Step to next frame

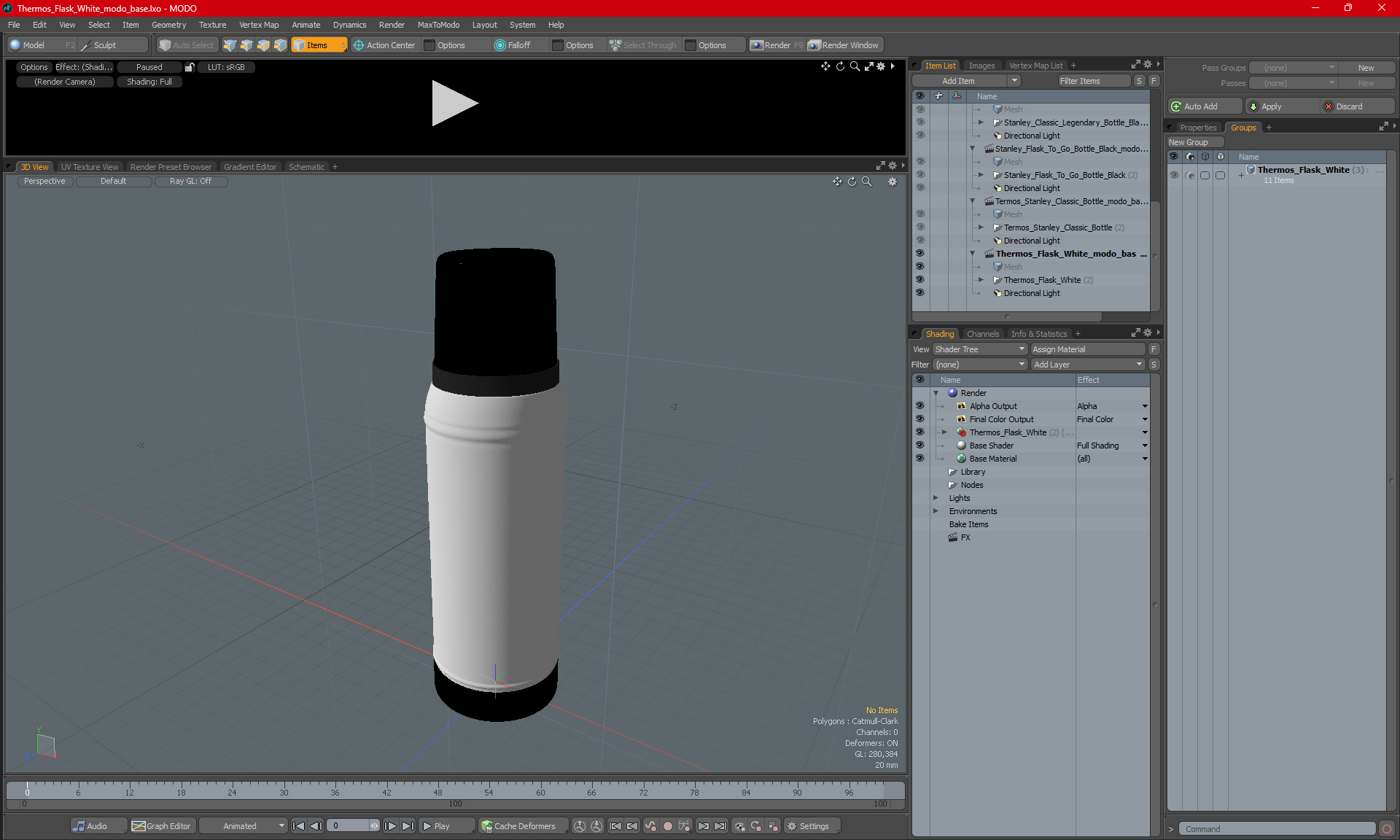tap(391, 826)
